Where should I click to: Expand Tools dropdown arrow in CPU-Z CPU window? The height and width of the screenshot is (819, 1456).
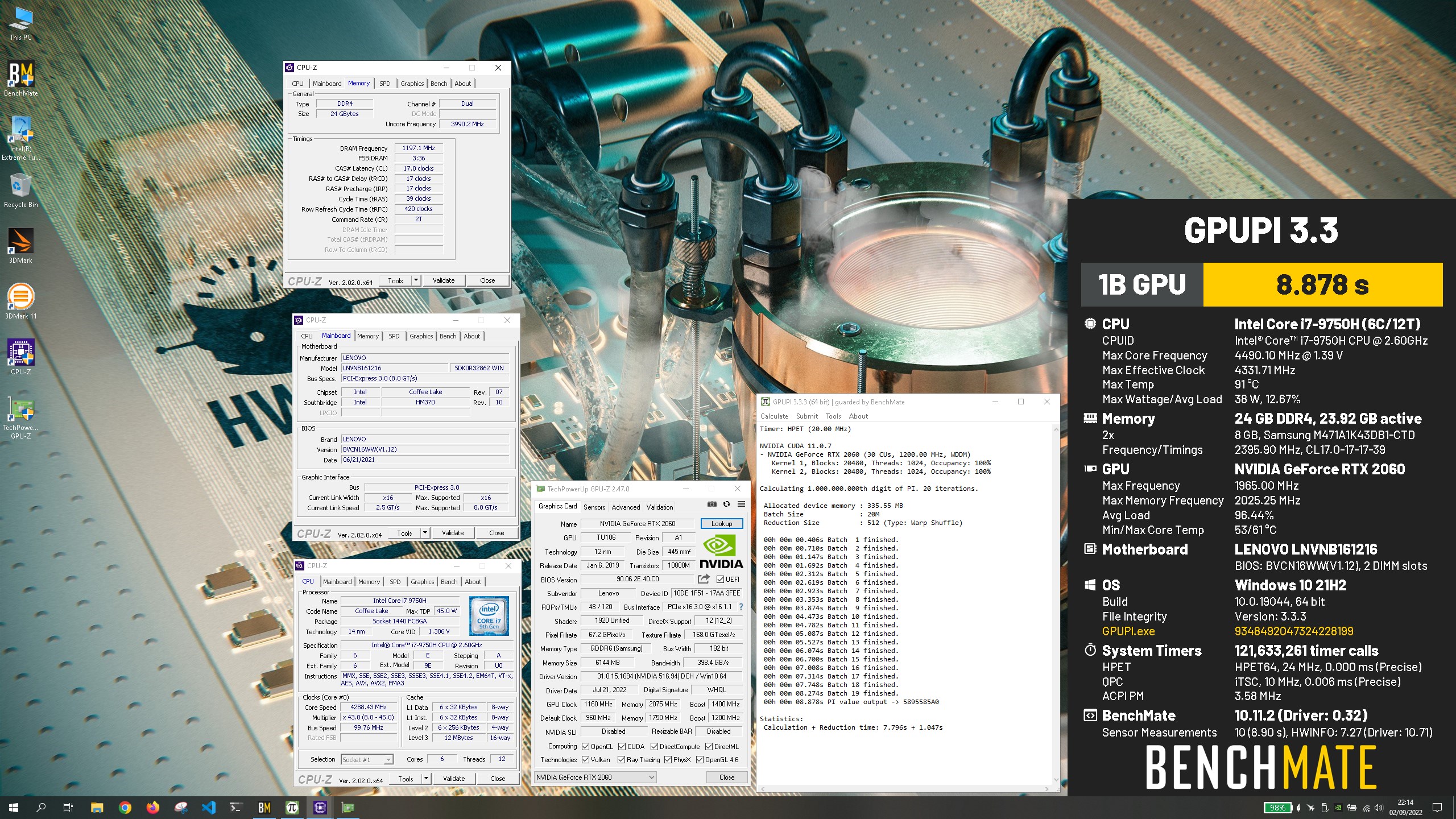click(x=426, y=778)
